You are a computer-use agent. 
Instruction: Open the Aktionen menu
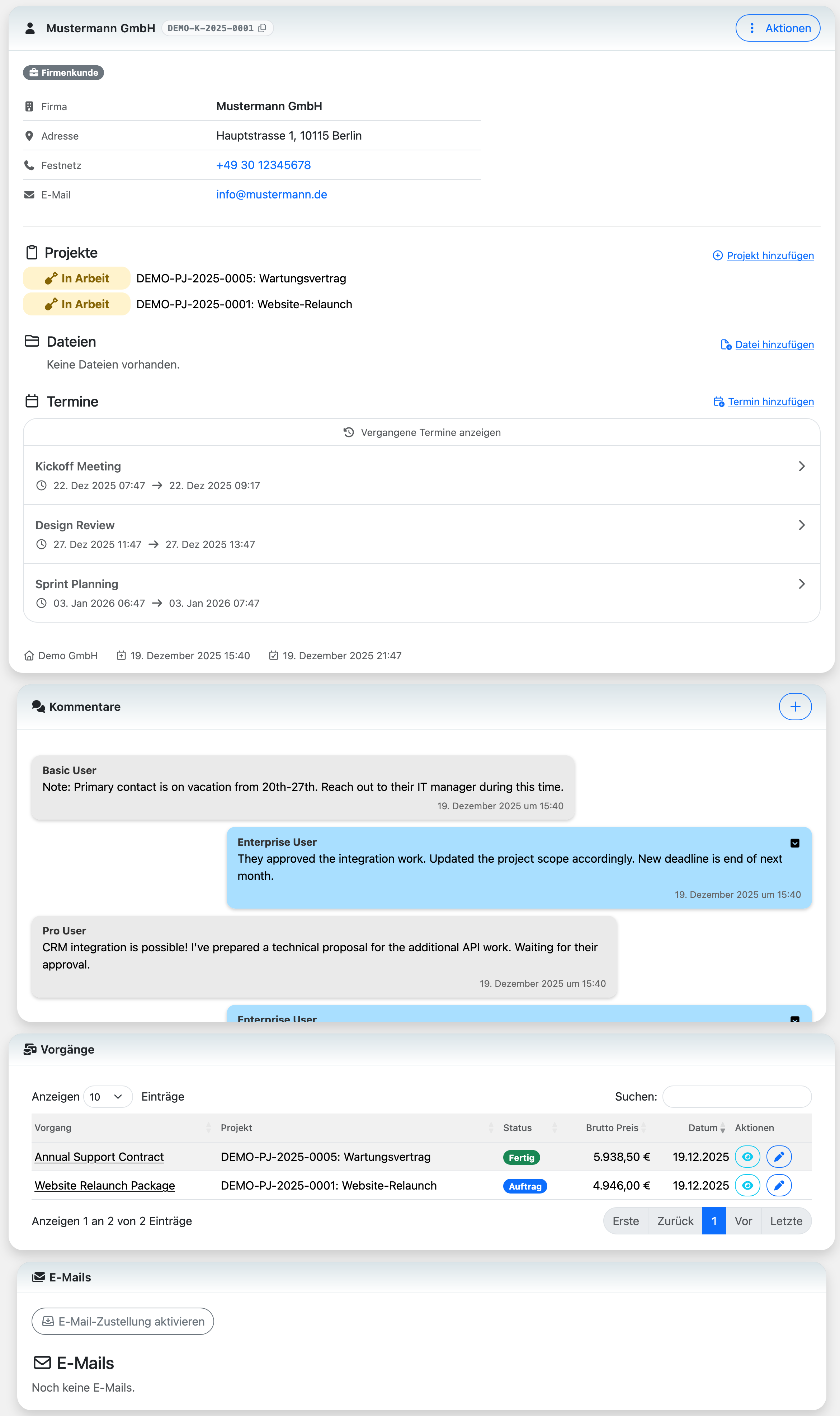click(777, 28)
